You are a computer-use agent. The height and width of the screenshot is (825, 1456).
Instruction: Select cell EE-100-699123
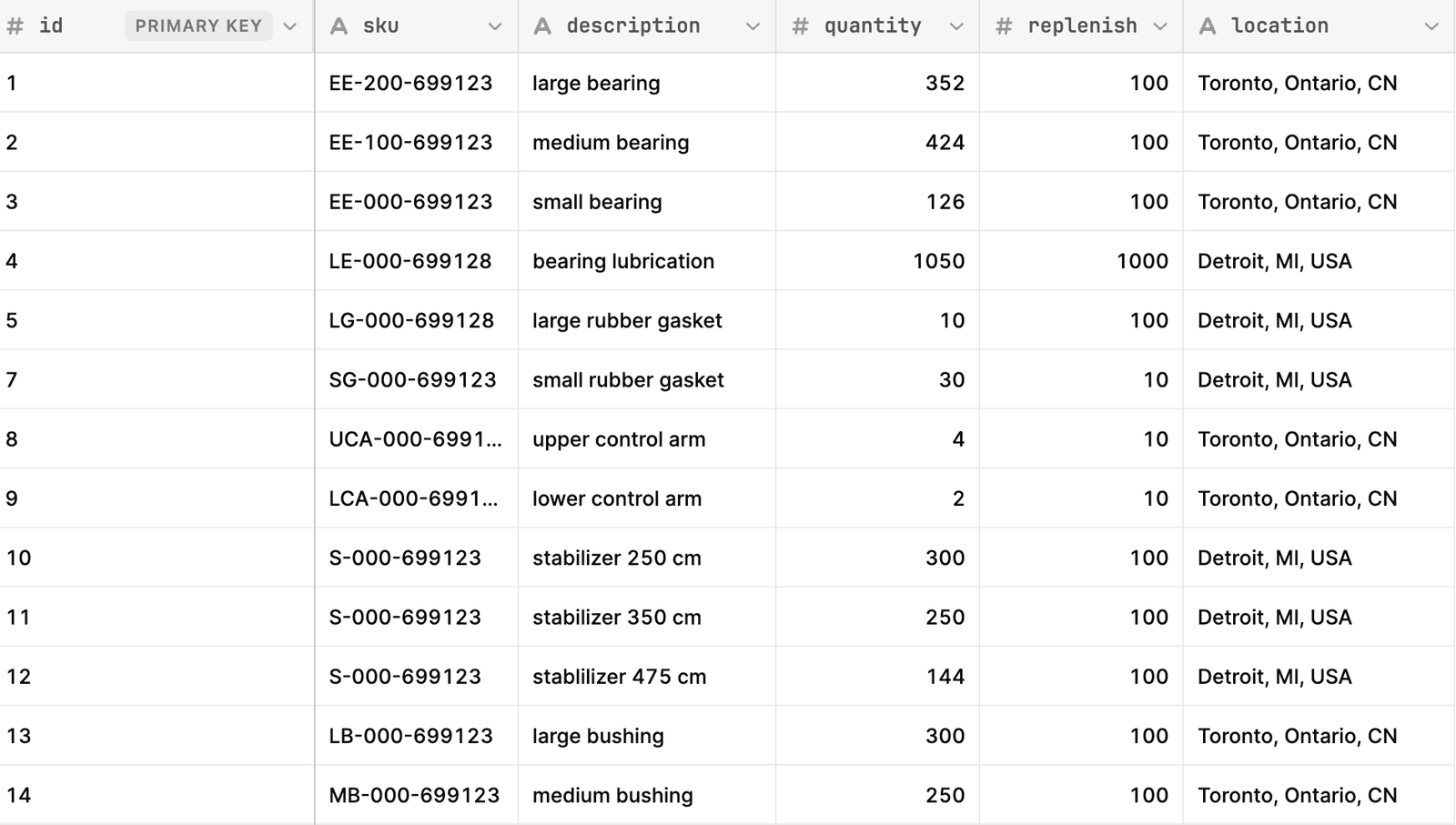[417, 142]
